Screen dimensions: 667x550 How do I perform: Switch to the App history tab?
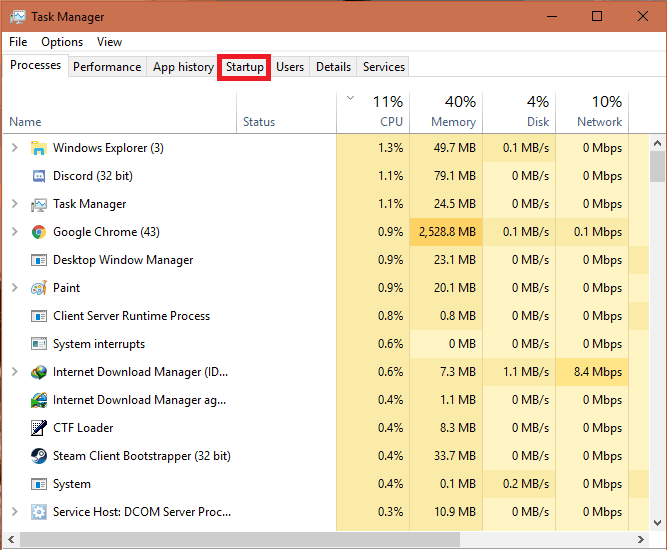click(183, 67)
